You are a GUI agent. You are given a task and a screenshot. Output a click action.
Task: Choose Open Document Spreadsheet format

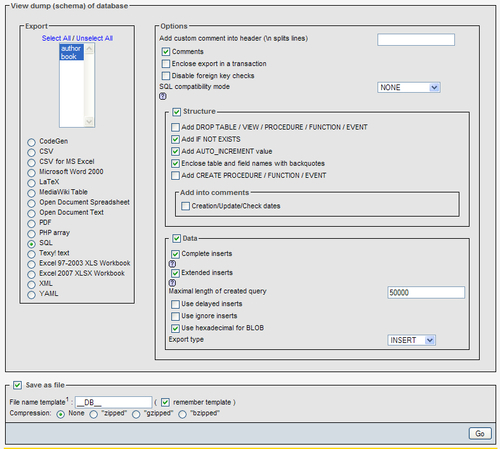(x=31, y=203)
